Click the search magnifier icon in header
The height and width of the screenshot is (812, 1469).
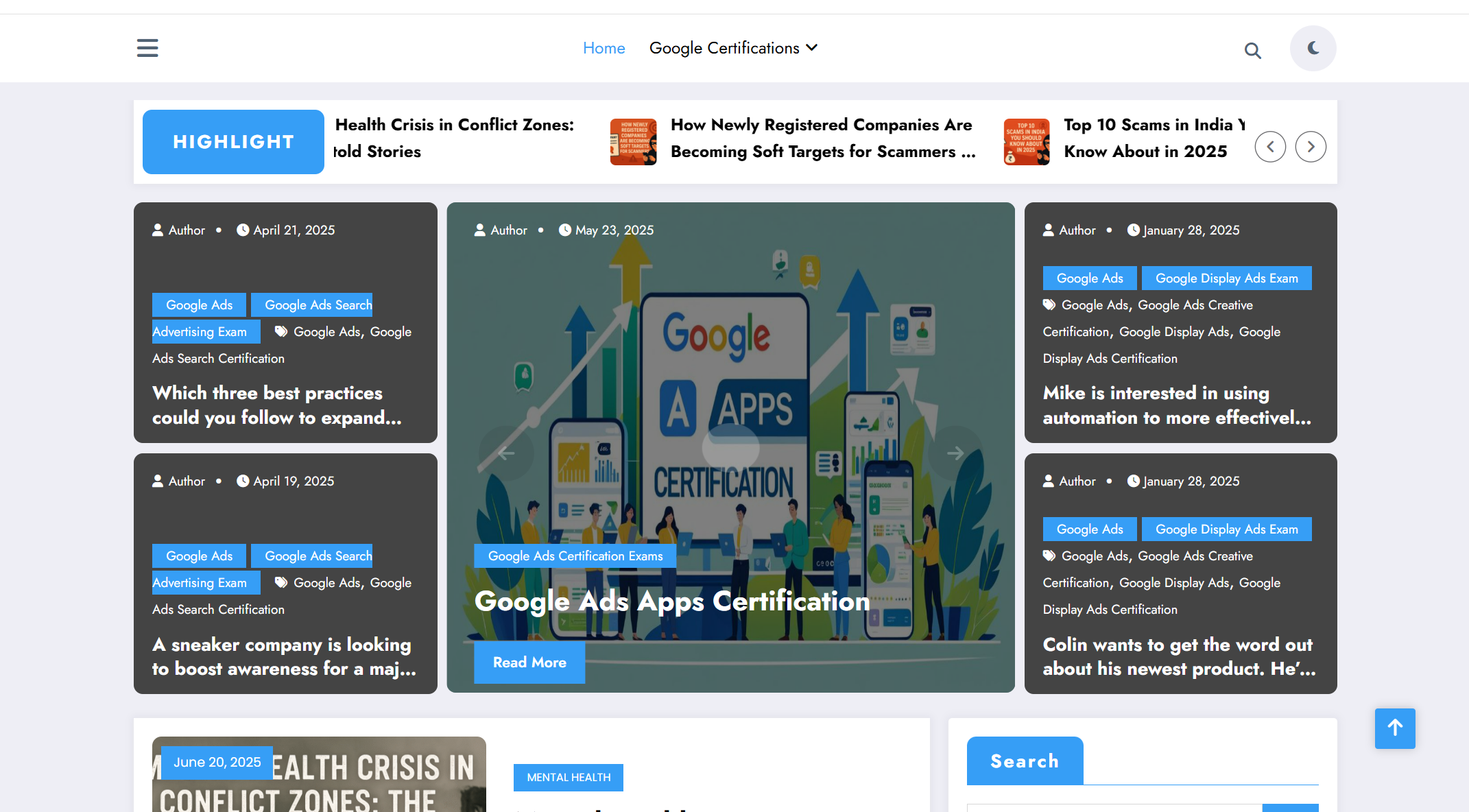point(1252,50)
